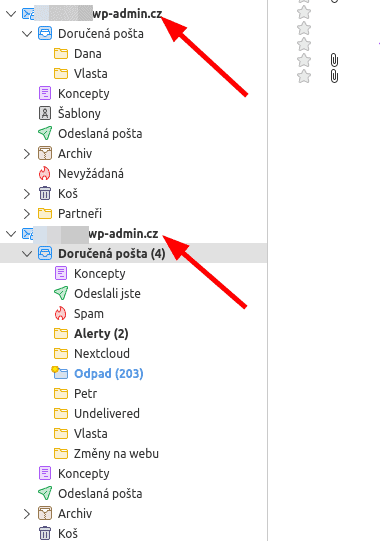Open Koncepty listed below Změny na webu
Screen dimensions: 380x541
point(84,474)
